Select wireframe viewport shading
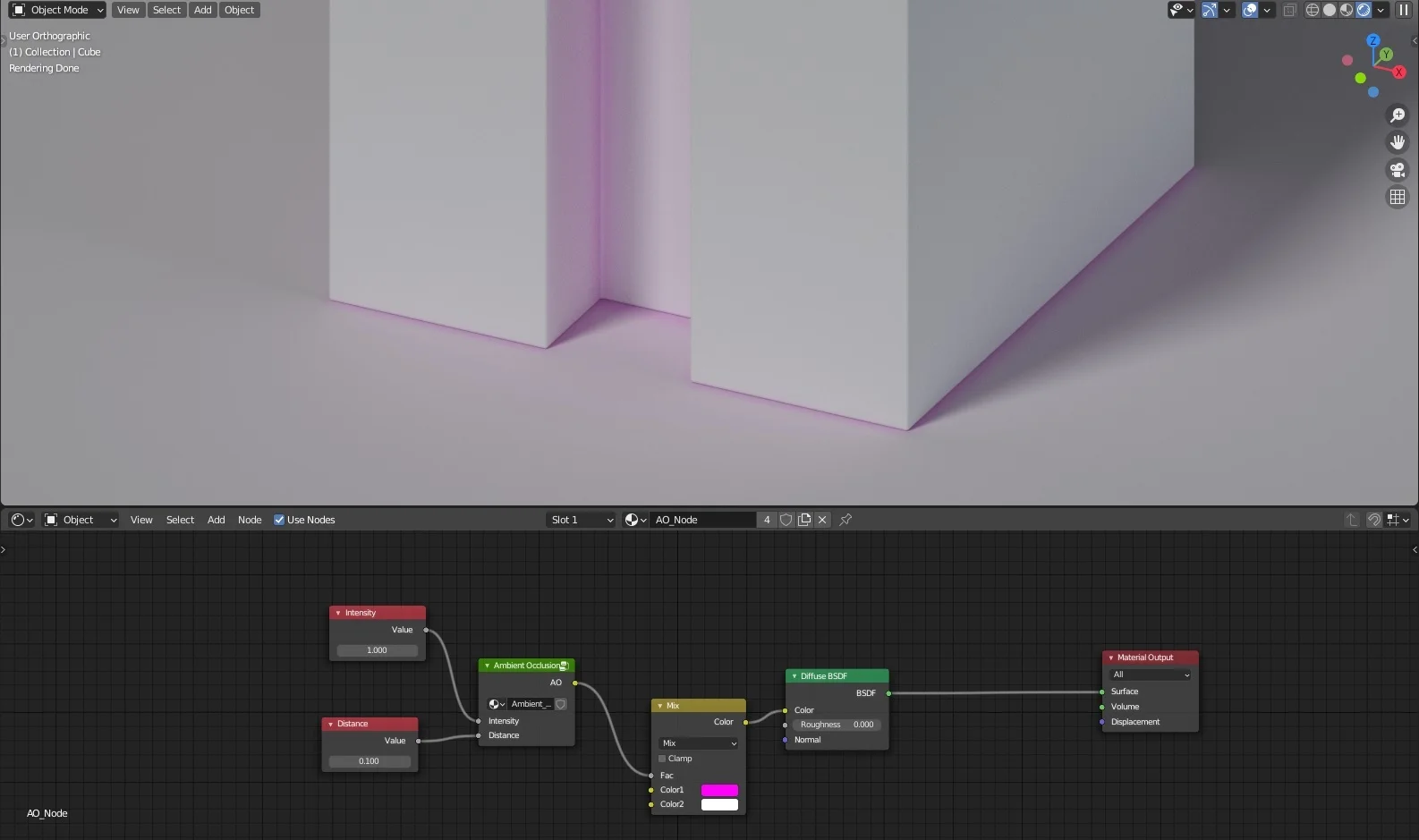The height and width of the screenshot is (840, 1419). coord(1313,10)
